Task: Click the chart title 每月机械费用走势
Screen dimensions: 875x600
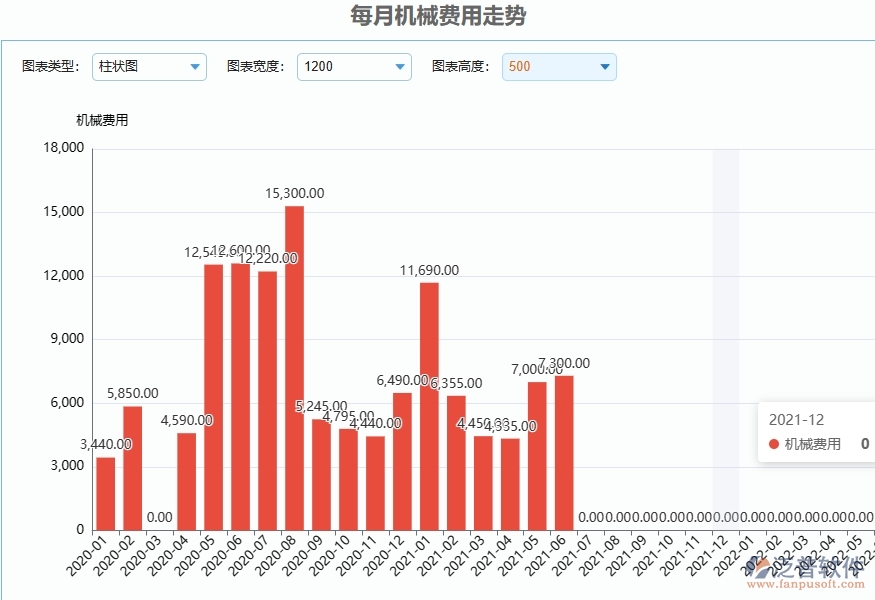Action: pyautogui.click(x=437, y=16)
